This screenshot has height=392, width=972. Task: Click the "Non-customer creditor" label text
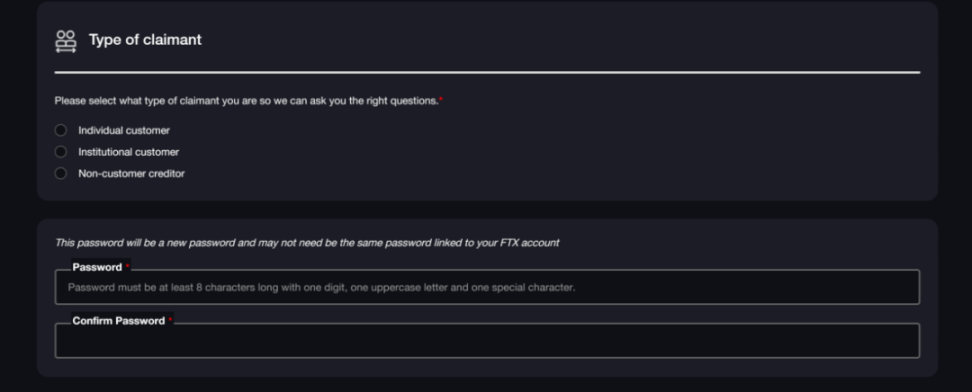pos(131,174)
